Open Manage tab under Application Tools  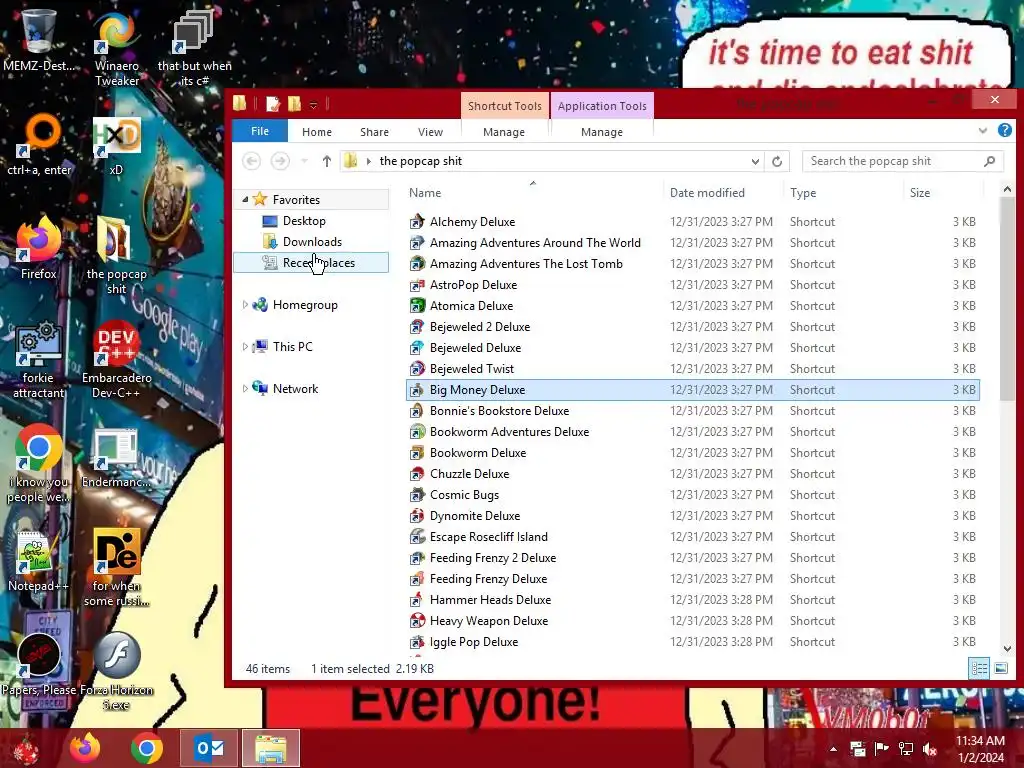[602, 132]
